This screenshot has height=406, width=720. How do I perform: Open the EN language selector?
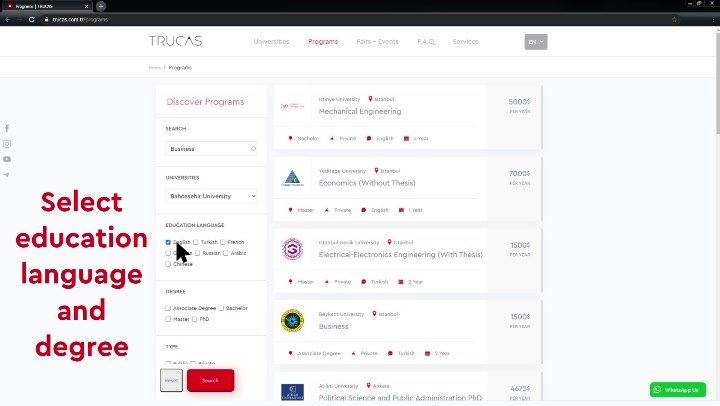point(536,42)
